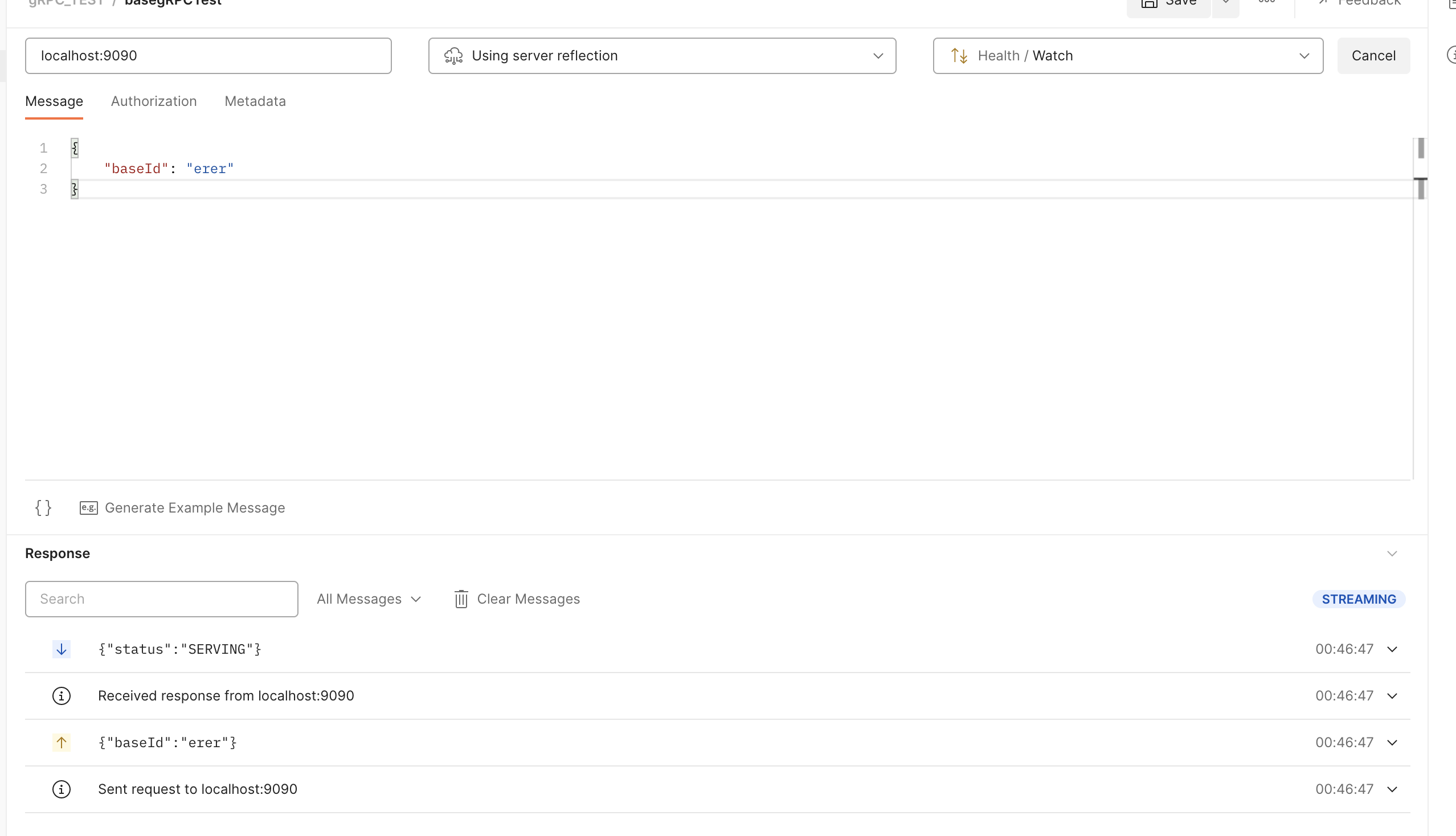Switch to the Authorization tab
The height and width of the screenshot is (836, 1456).
tap(153, 101)
